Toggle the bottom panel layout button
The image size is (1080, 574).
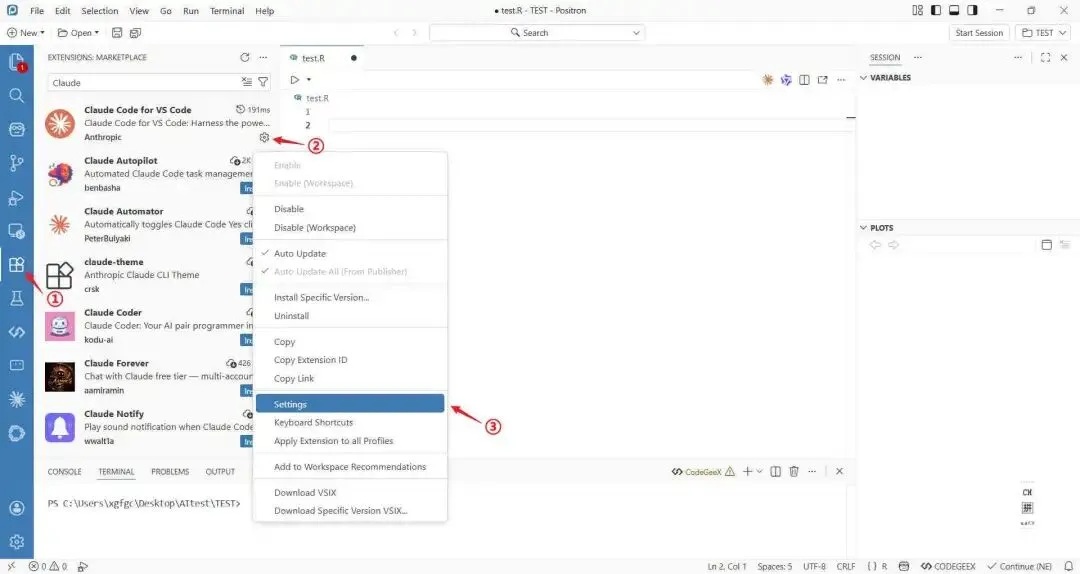(x=954, y=10)
